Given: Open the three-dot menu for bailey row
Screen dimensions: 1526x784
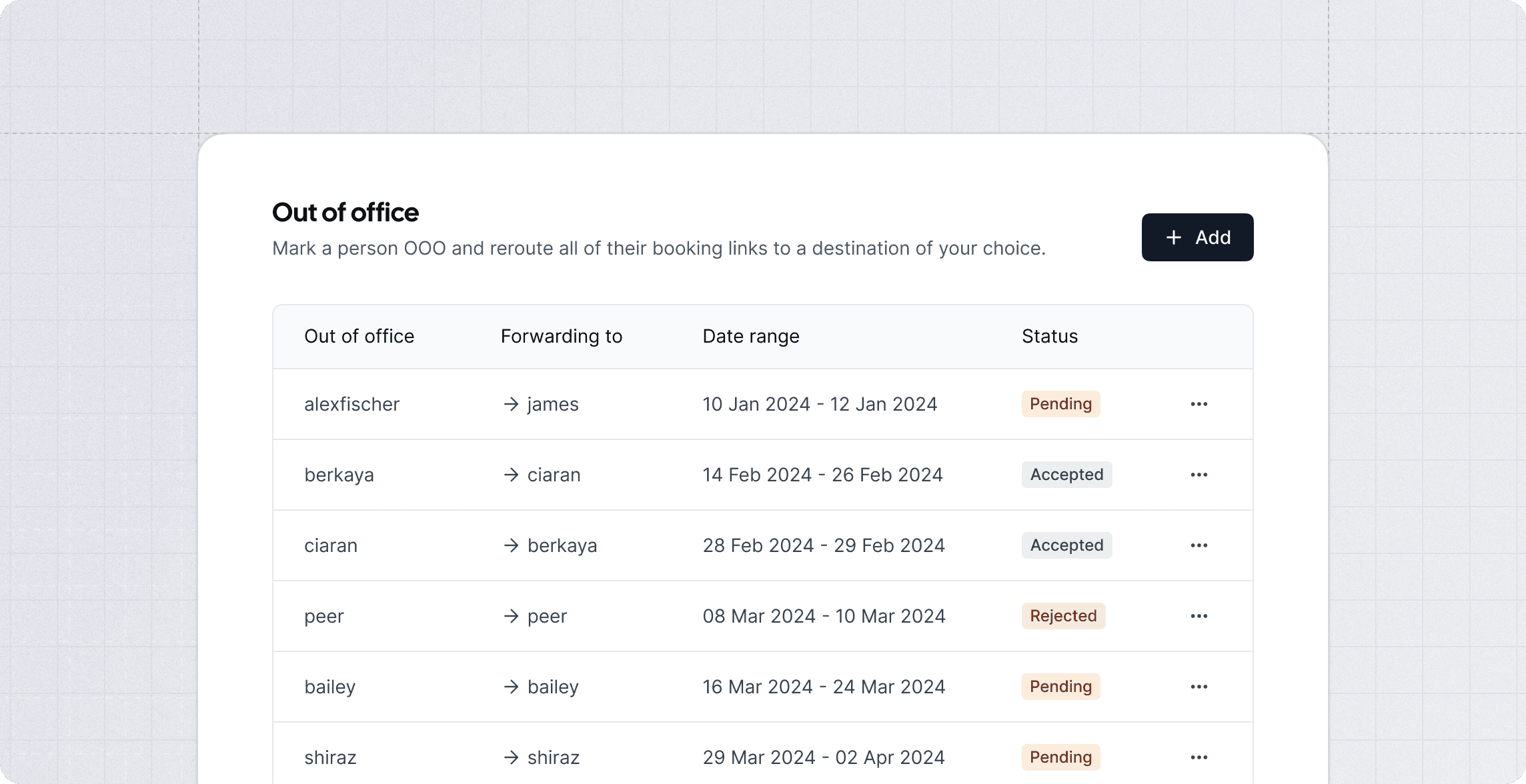Looking at the screenshot, I should click(1199, 687).
